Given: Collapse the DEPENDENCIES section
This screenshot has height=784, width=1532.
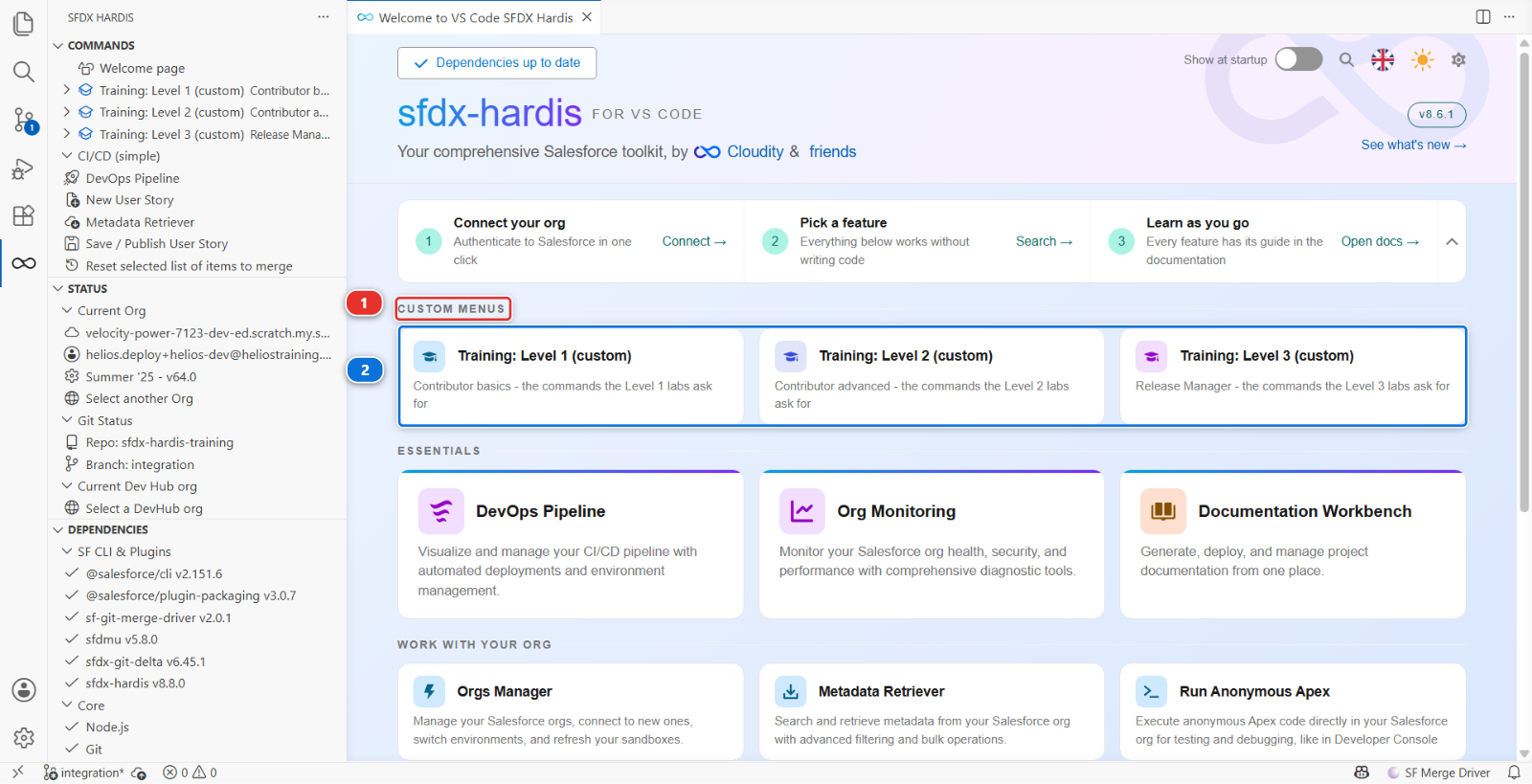Looking at the screenshot, I should coord(58,529).
